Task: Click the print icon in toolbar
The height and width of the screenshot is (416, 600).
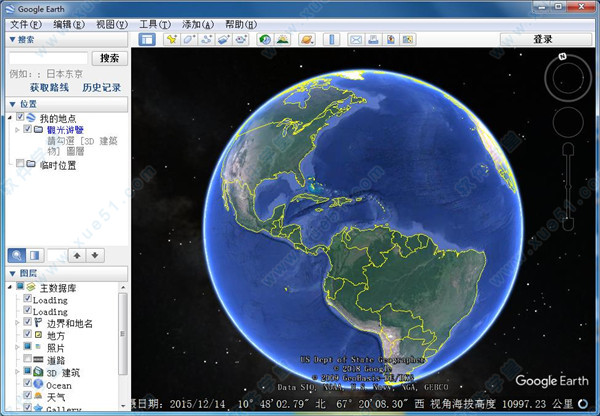Action: point(373,39)
